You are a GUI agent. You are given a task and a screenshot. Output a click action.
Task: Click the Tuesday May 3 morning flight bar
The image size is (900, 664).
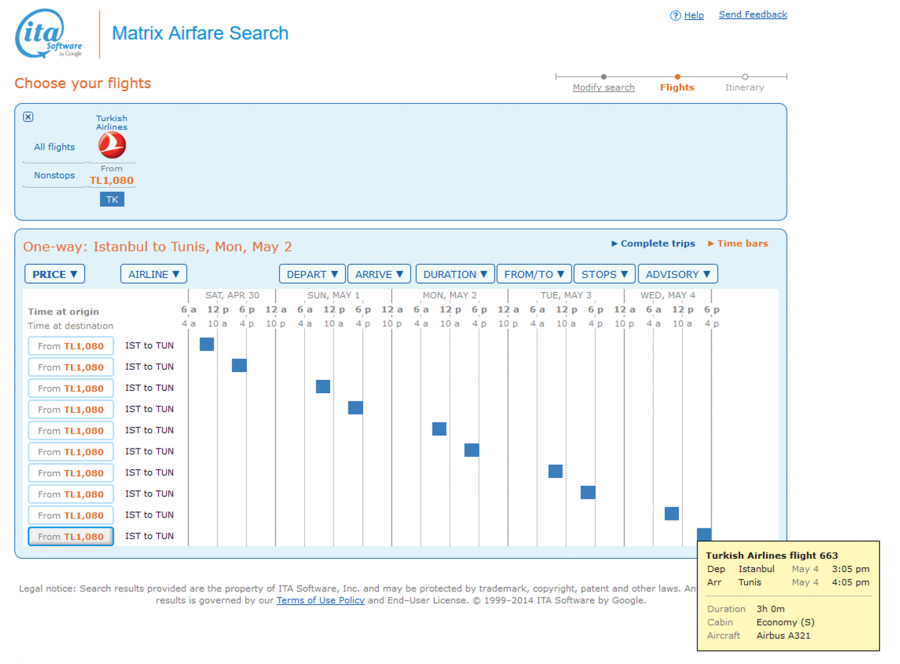point(556,471)
